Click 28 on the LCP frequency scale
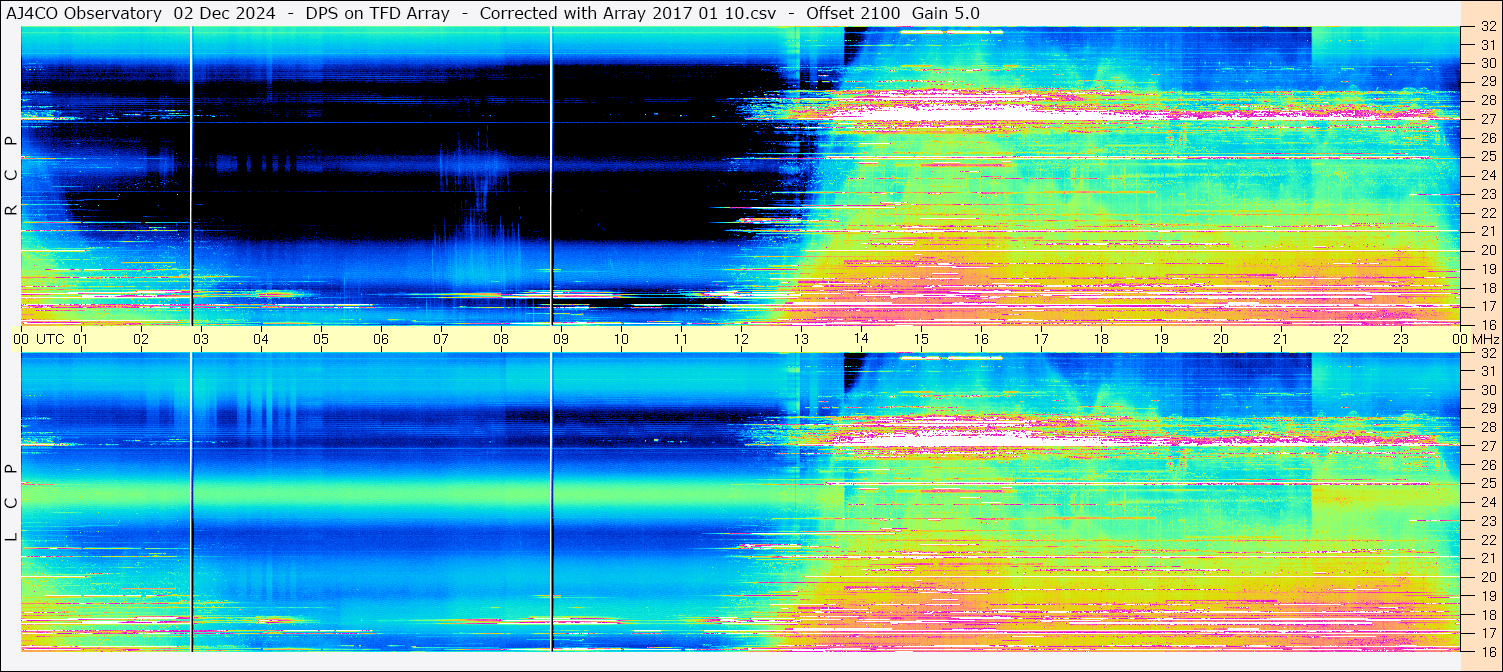The height and width of the screenshot is (672, 1503). tap(1488, 427)
